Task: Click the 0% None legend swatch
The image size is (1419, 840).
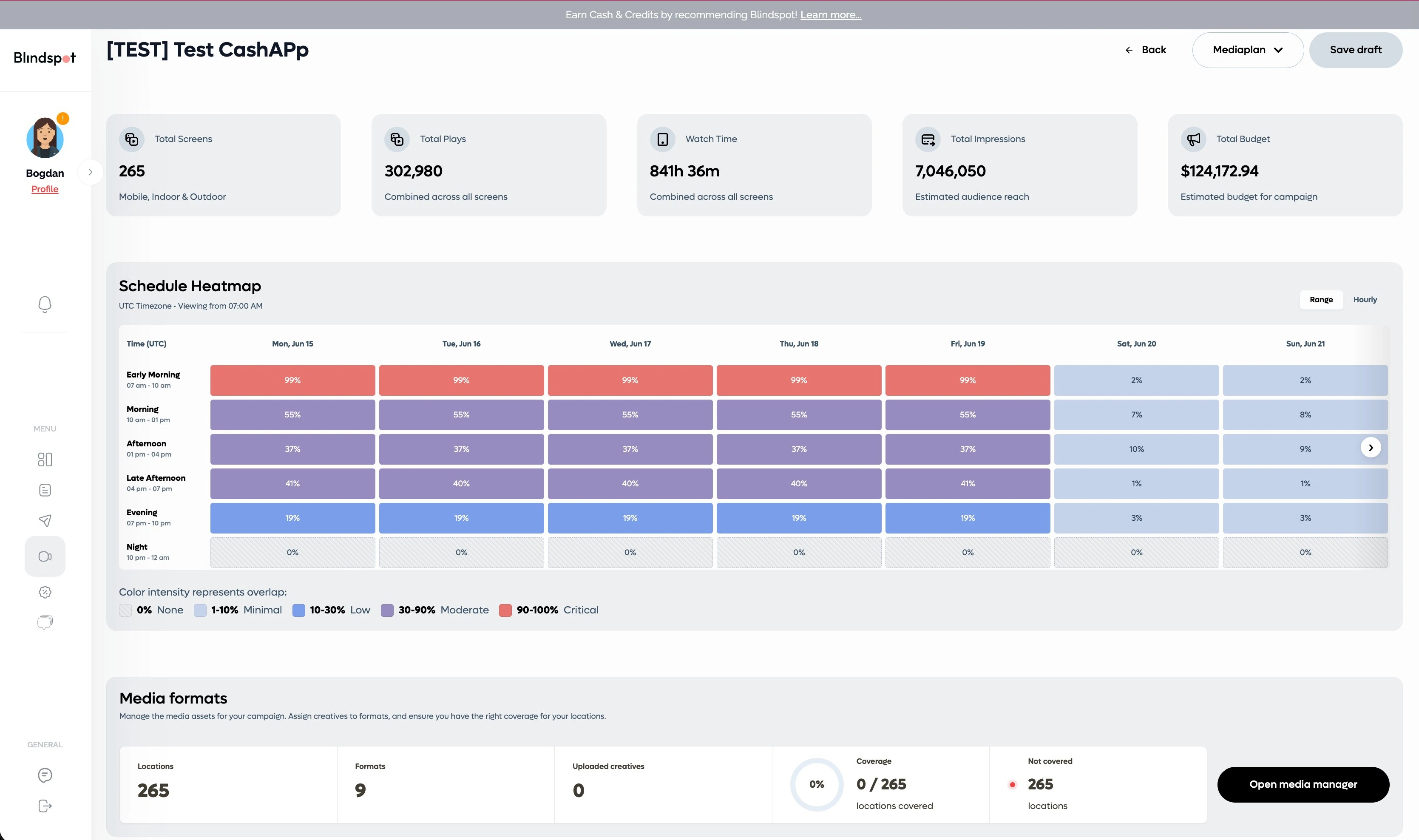Action: point(126,610)
